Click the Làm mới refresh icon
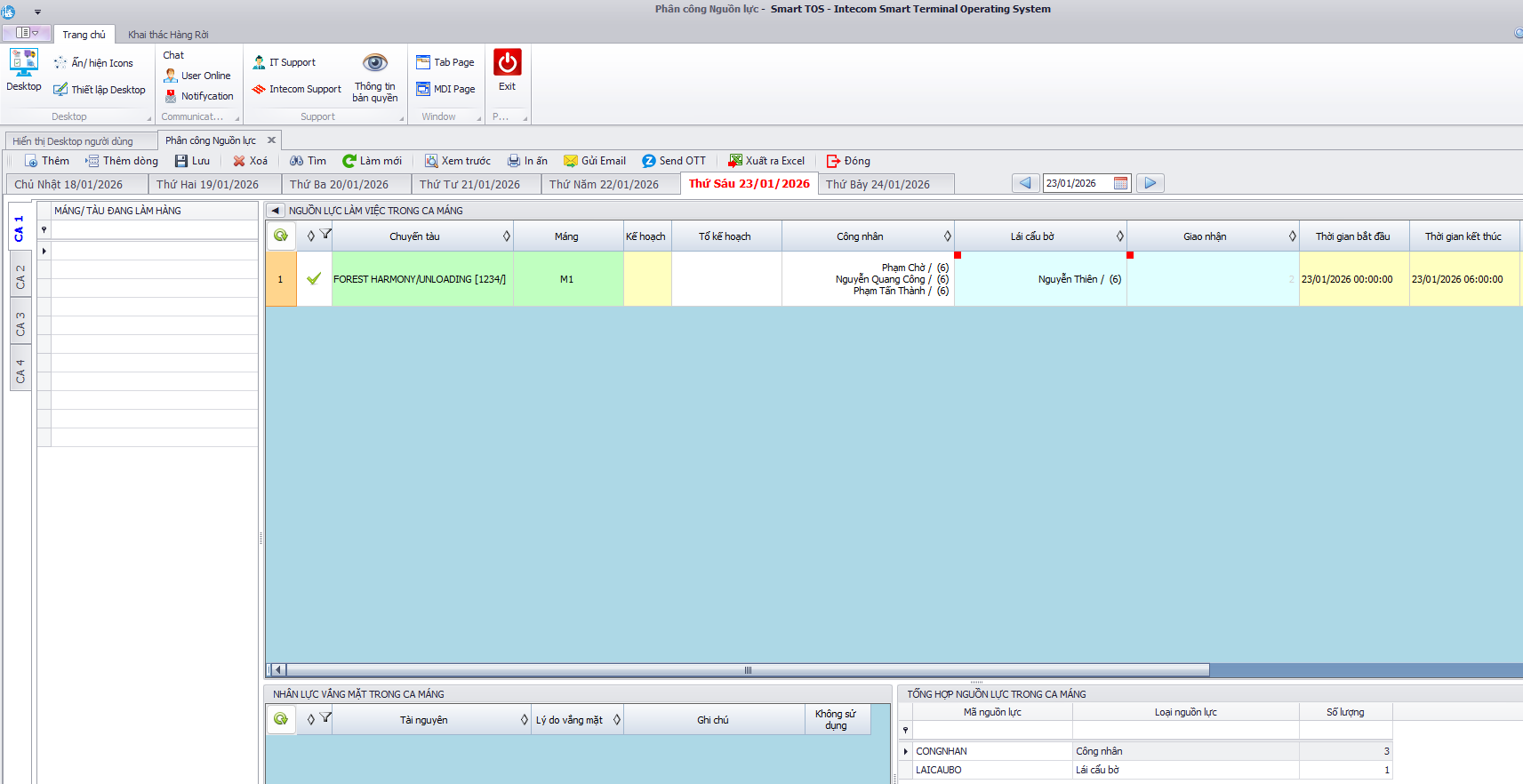This screenshot has height=784, width=1523. click(x=349, y=161)
